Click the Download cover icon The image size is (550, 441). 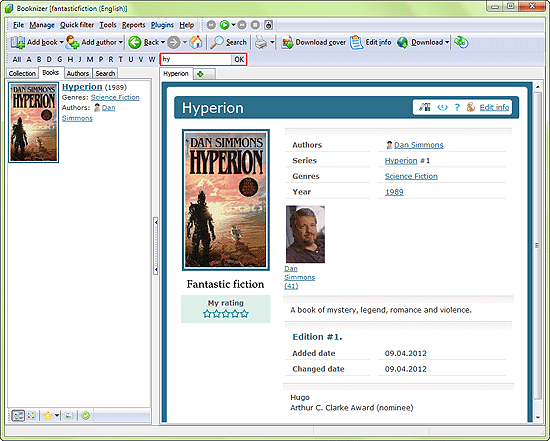(287, 42)
